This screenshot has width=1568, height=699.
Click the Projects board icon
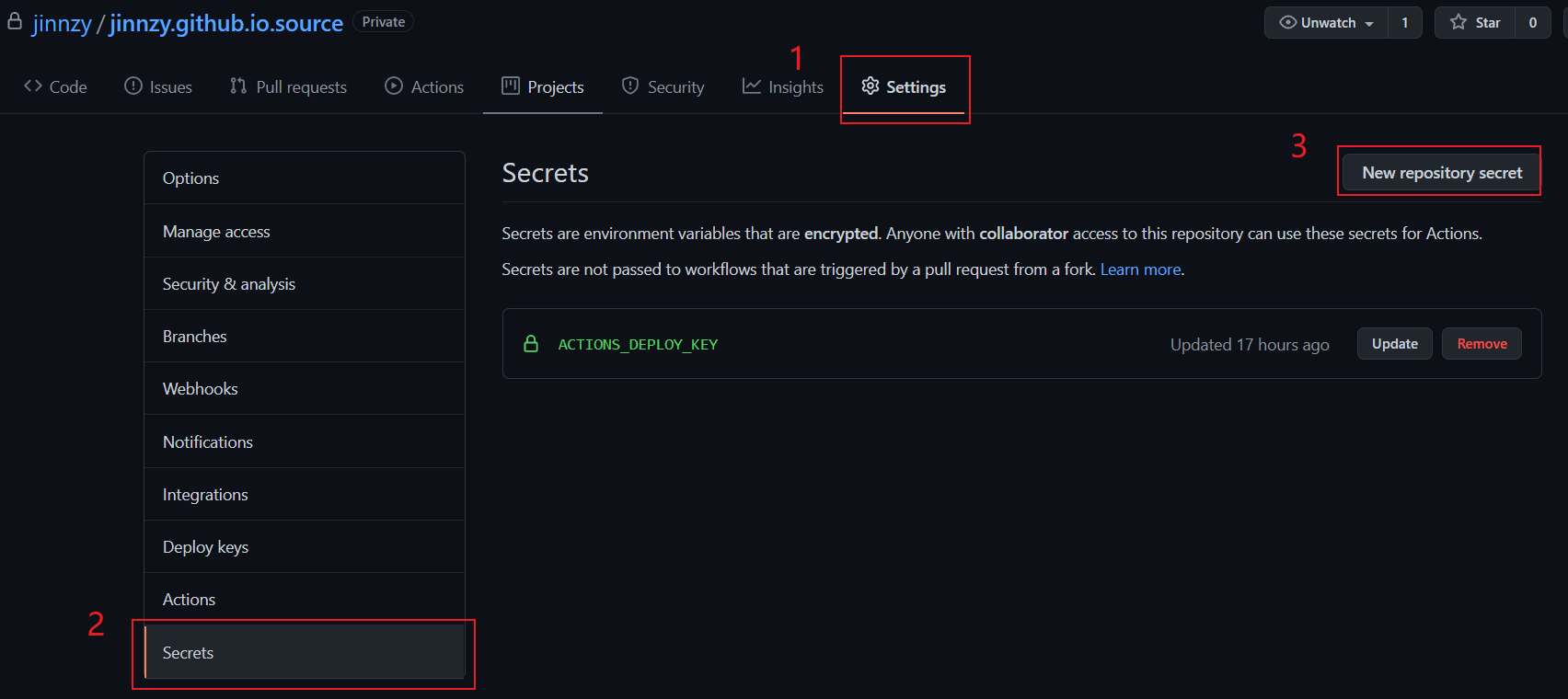tap(511, 86)
